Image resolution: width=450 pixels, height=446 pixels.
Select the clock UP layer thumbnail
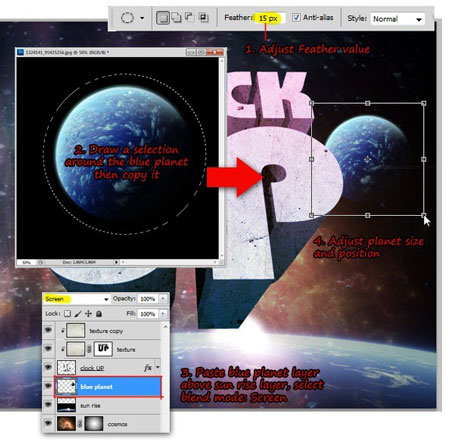pyautogui.click(x=66, y=367)
